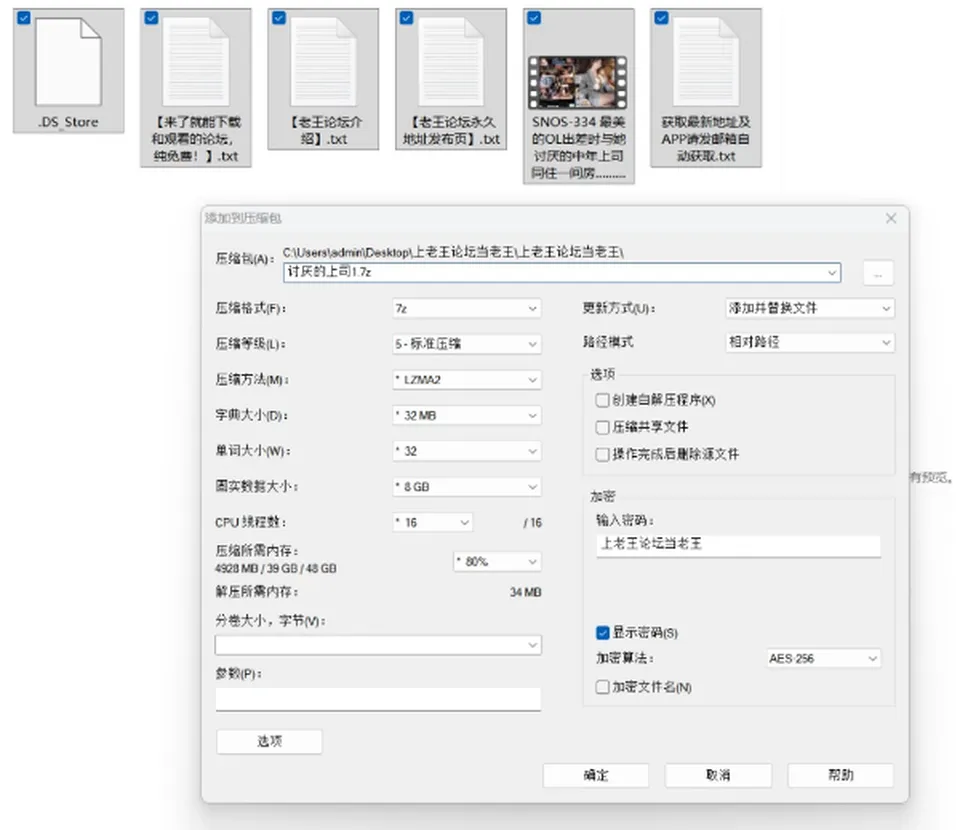
Task: Select the 获取最新地址及APP txt file icon
Action: click(706, 62)
